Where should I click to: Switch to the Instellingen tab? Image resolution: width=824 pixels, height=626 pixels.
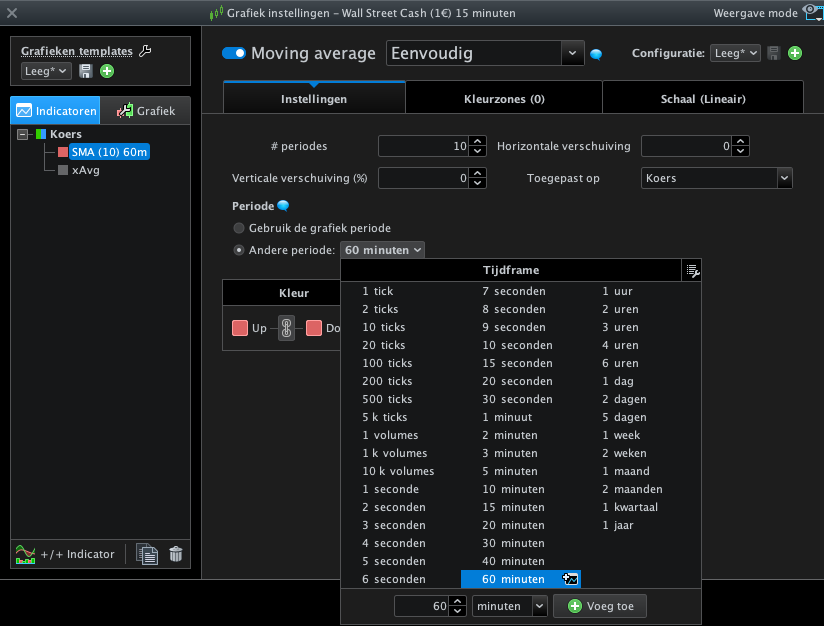point(314,99)
